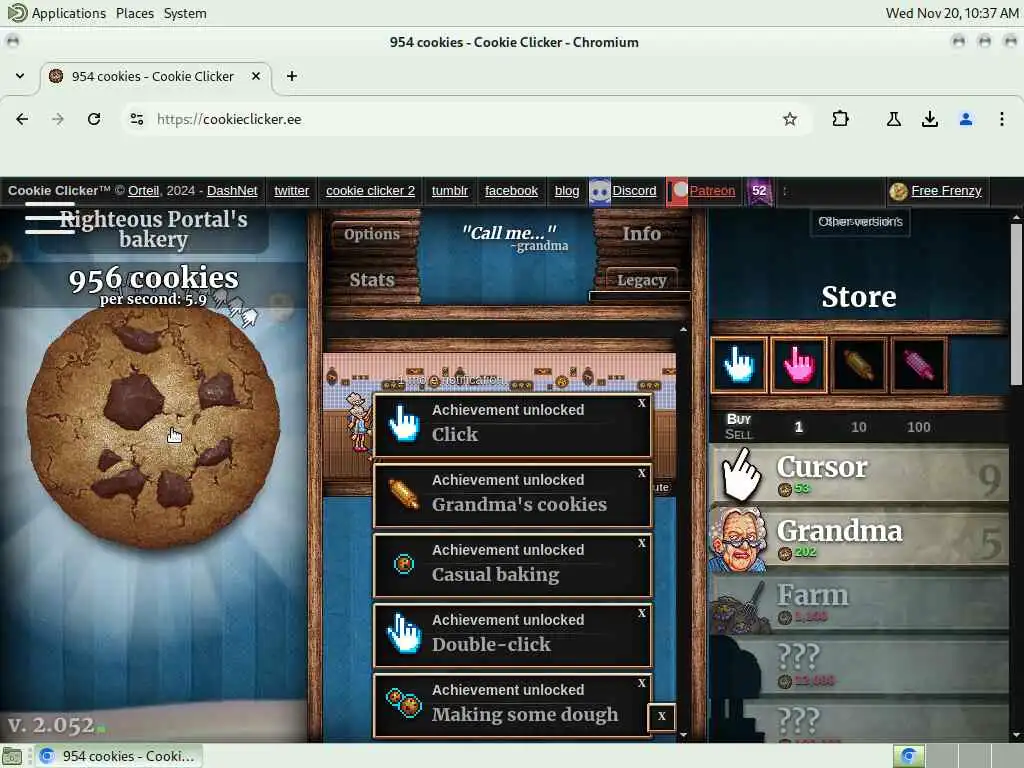Open the Legacy menu

coord(641,280)
